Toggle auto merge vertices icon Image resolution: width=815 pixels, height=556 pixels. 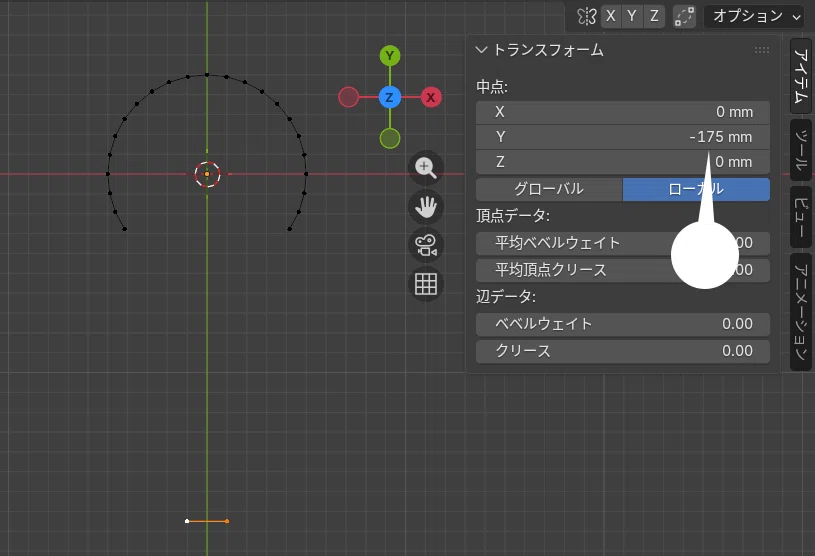[x=684, y=17]
